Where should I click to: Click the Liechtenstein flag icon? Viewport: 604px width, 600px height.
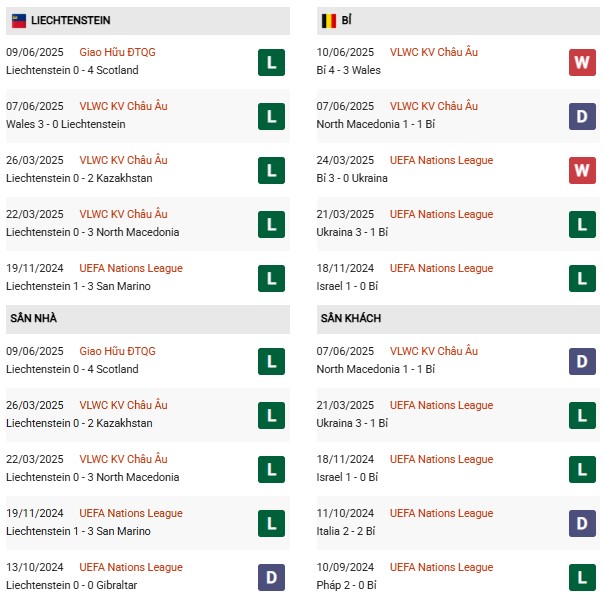[x=19, y=20]
